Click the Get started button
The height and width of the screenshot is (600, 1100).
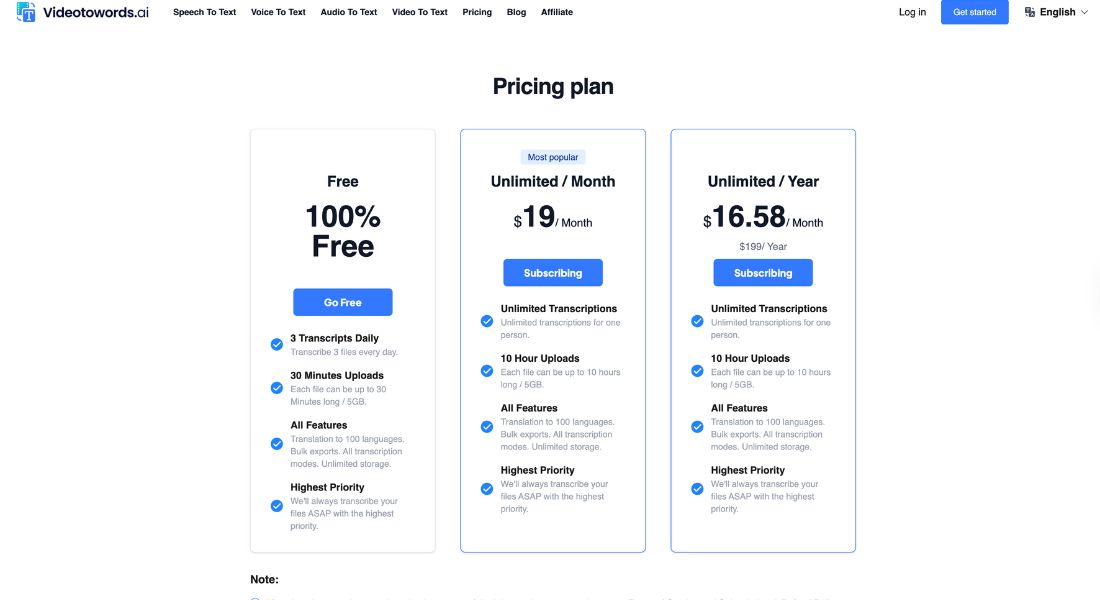click(x=974, y=12)
